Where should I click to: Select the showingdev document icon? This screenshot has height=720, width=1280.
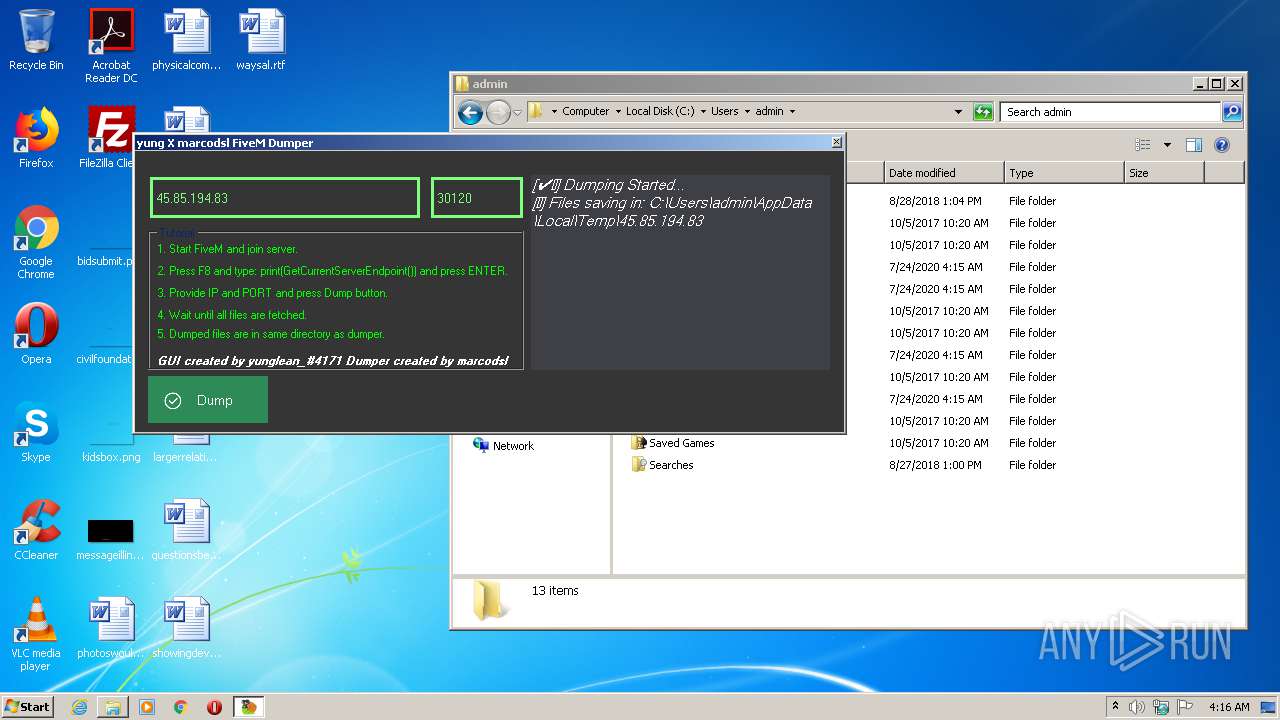click(186, 628)
